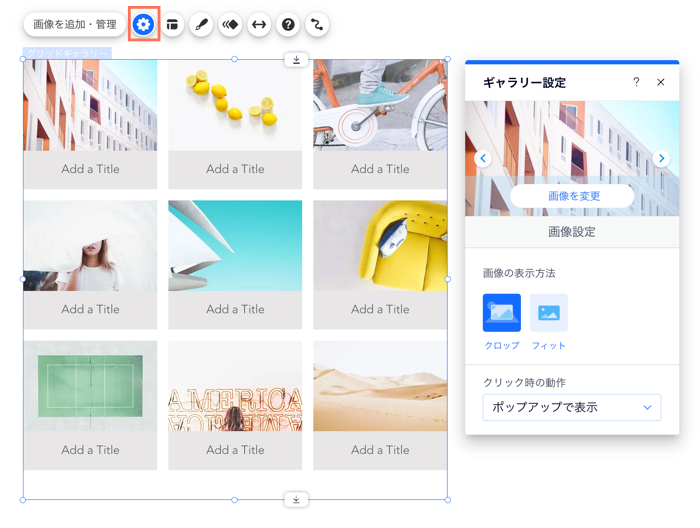Click the 画像設定 heading in panel

coord(572,232)
